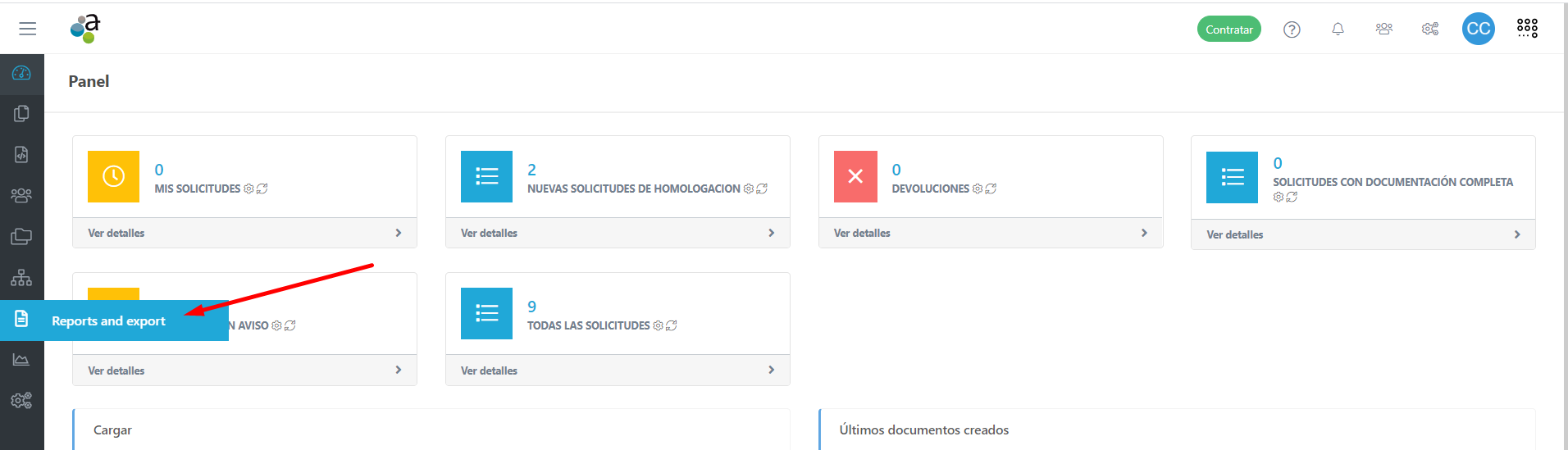This screenshot has height=450, width=1568.
Task: Configure Mis Solicitudes using its gear icon
Action: point(248,189)
